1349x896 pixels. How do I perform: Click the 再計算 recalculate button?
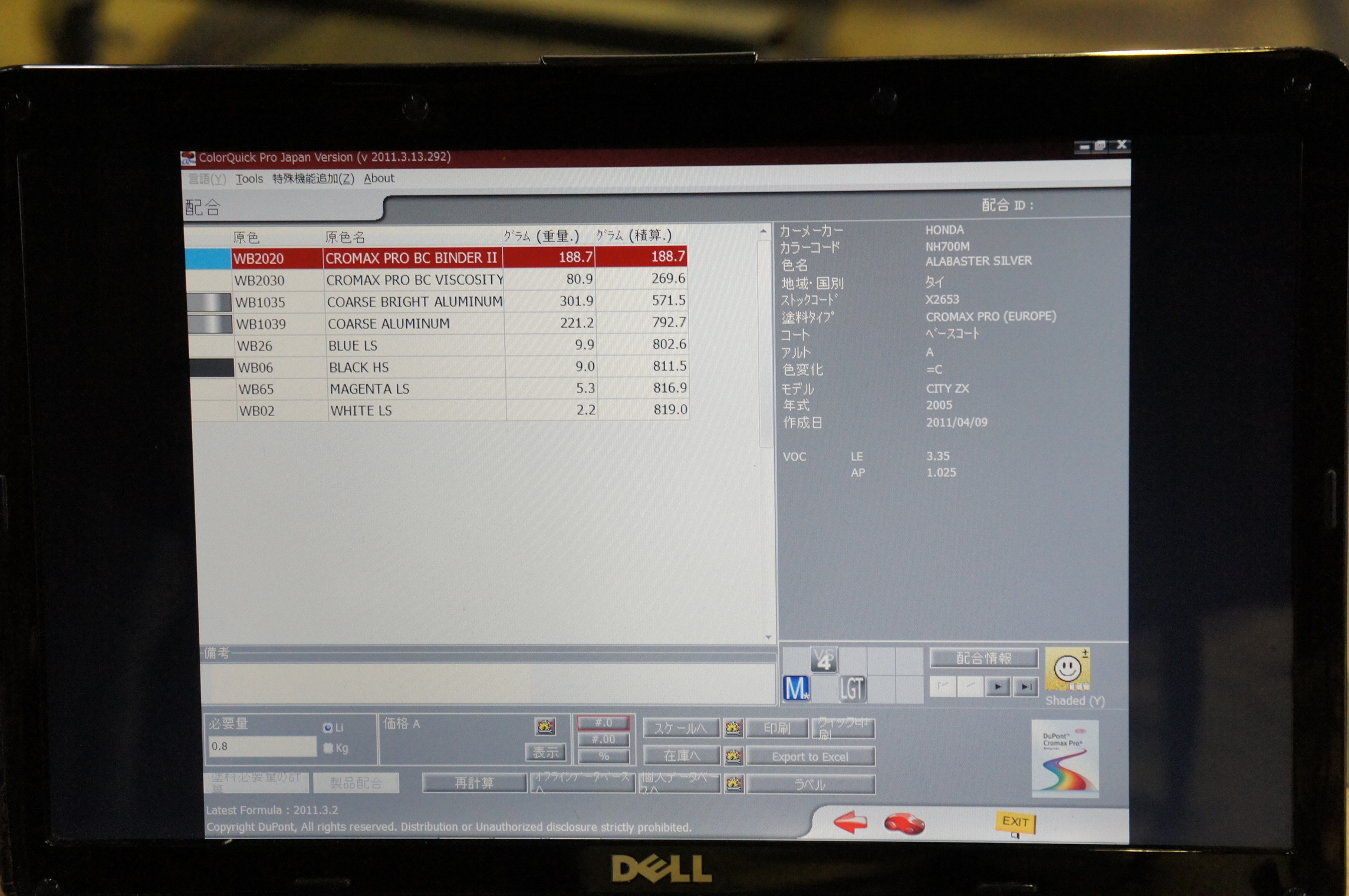click(x=475, y=783)
